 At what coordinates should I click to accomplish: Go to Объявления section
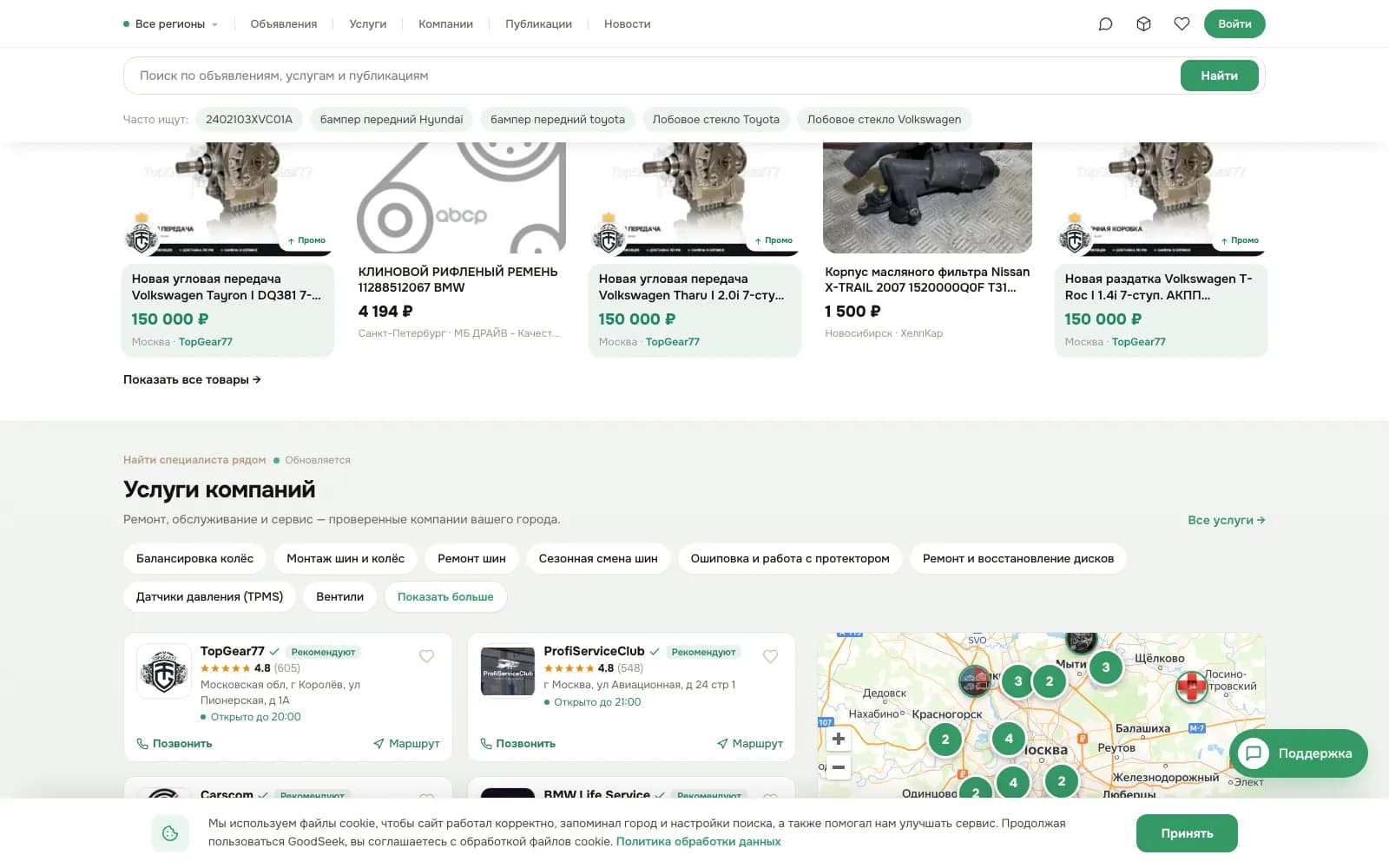point(284,24)
